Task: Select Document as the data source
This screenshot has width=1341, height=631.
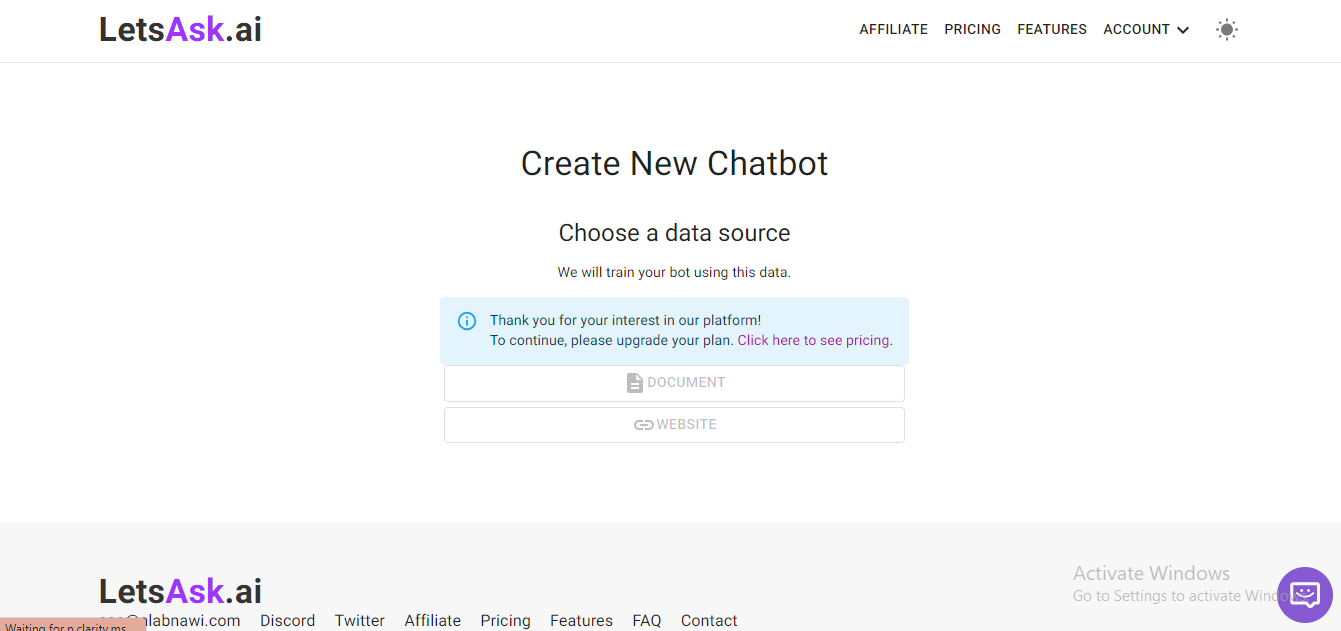Action: pos(674,383)
